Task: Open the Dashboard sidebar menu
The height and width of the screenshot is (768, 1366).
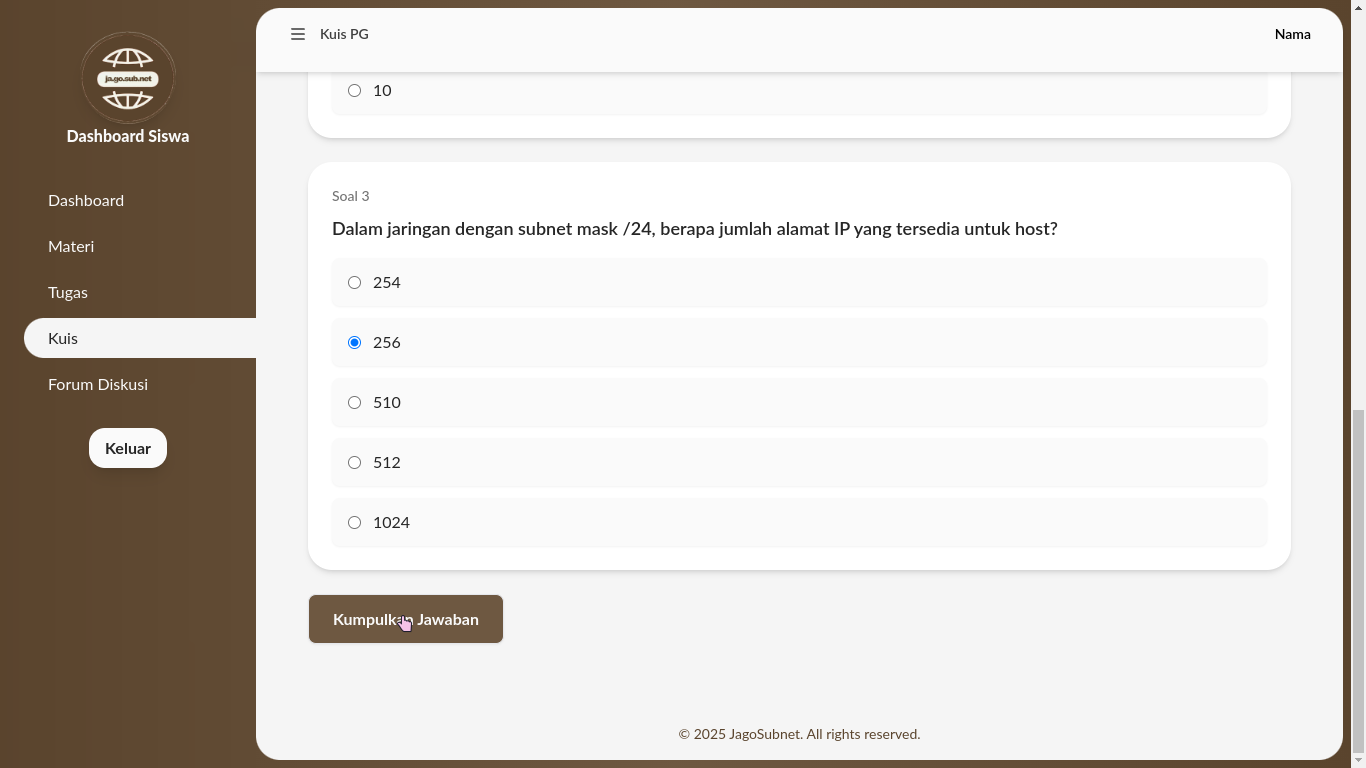Action: [86, 200]
